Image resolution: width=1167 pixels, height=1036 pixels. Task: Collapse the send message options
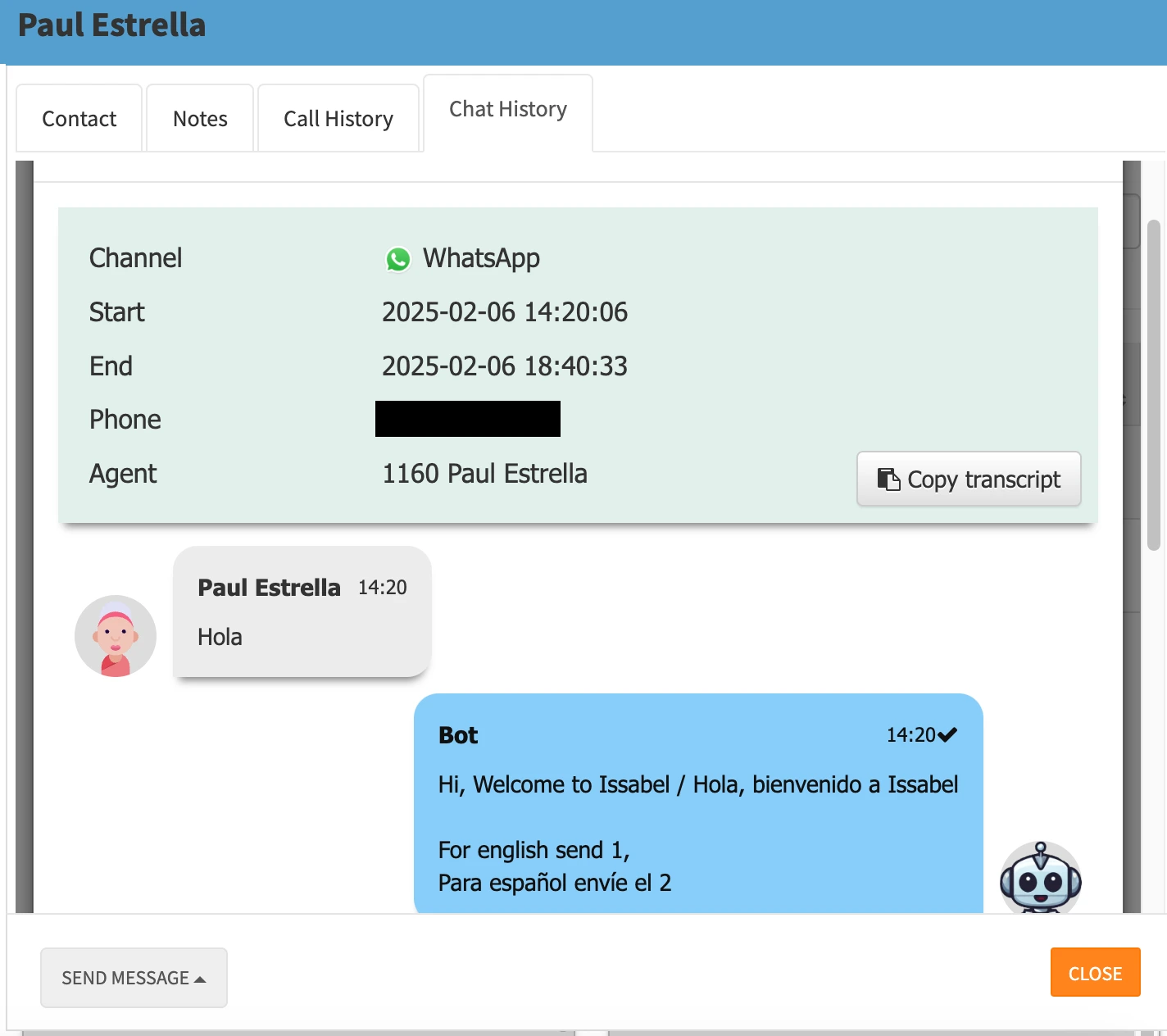[x=134, y=978]
